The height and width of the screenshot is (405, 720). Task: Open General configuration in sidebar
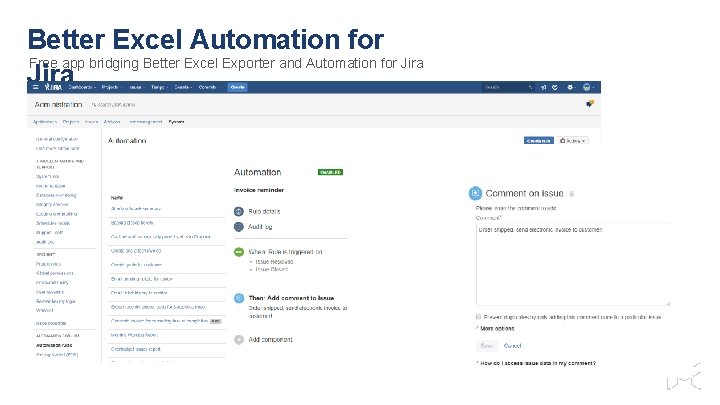57,139
